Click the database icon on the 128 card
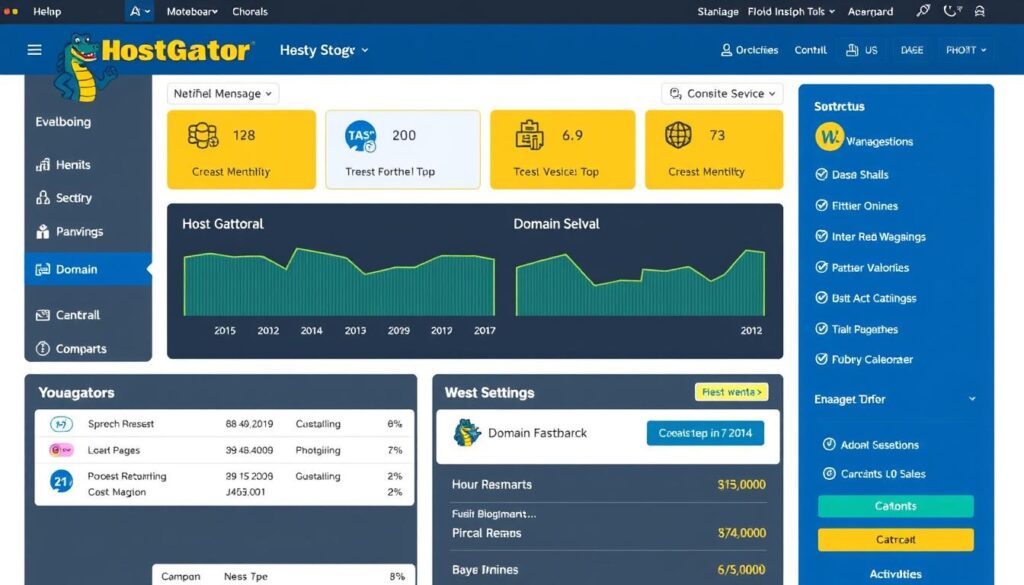The height and width of the screenshot is (585, 1024). coord(202,135)
